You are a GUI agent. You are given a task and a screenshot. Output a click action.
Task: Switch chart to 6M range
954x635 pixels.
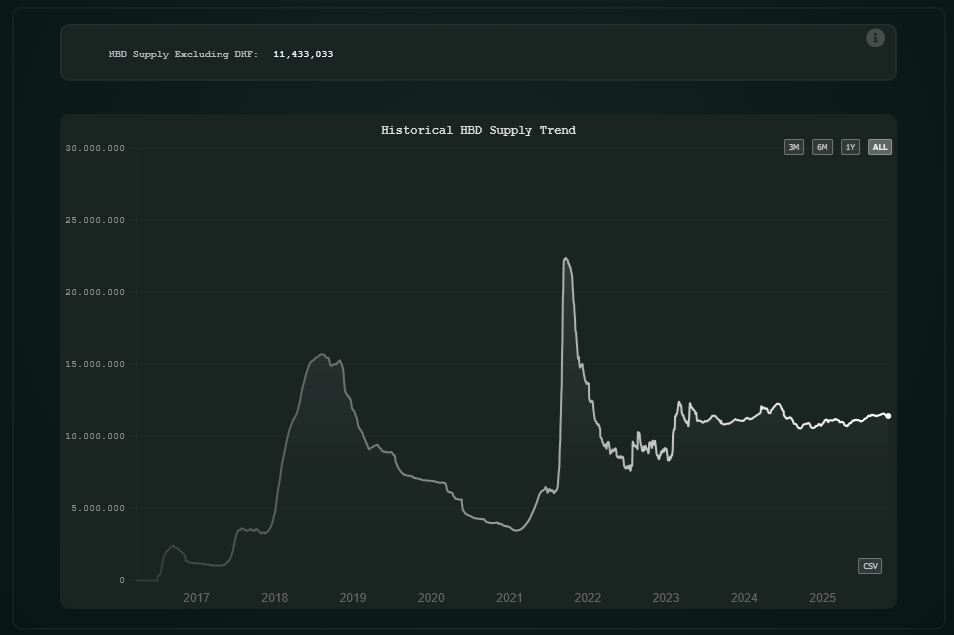tap(822, 147)
